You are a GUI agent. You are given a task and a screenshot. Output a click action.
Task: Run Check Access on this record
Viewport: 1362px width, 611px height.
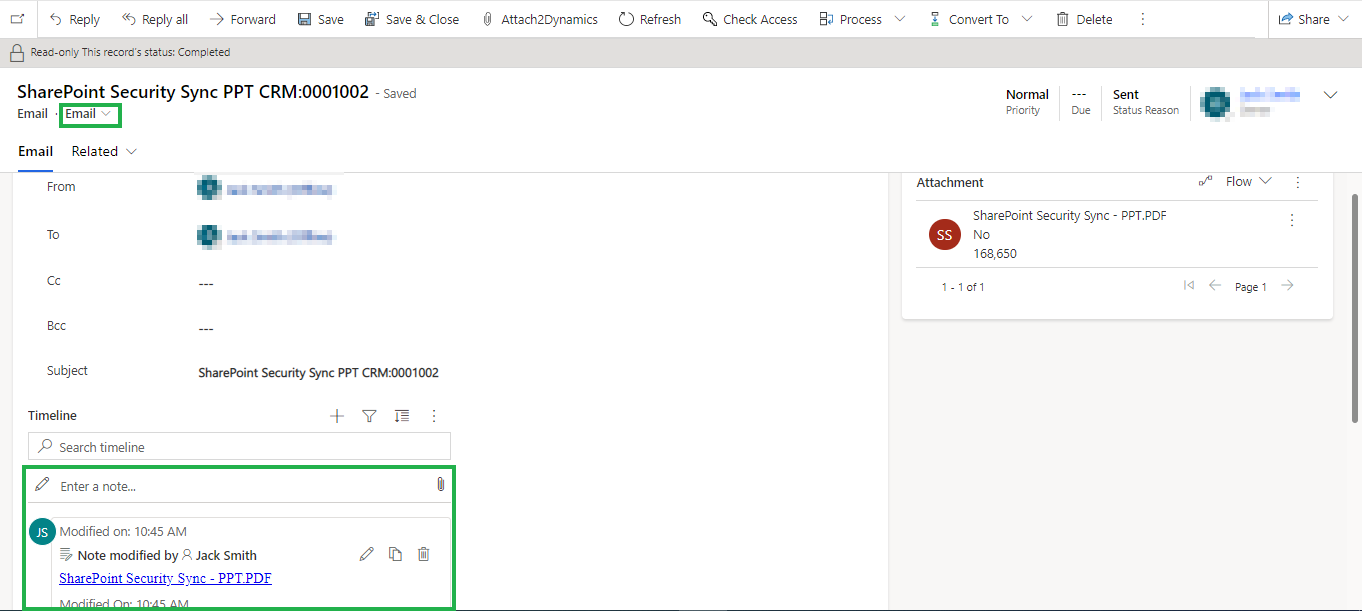(749, 18)
